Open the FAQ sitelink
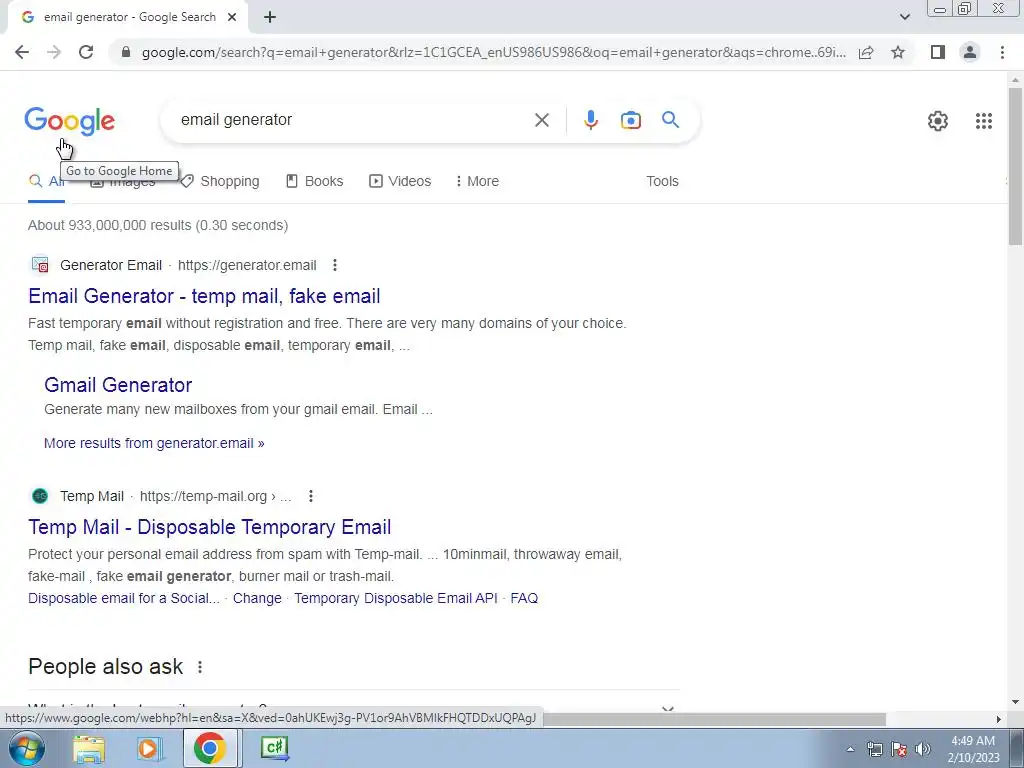The width and height of the screenshot is (1024, 768). point(524,598)
